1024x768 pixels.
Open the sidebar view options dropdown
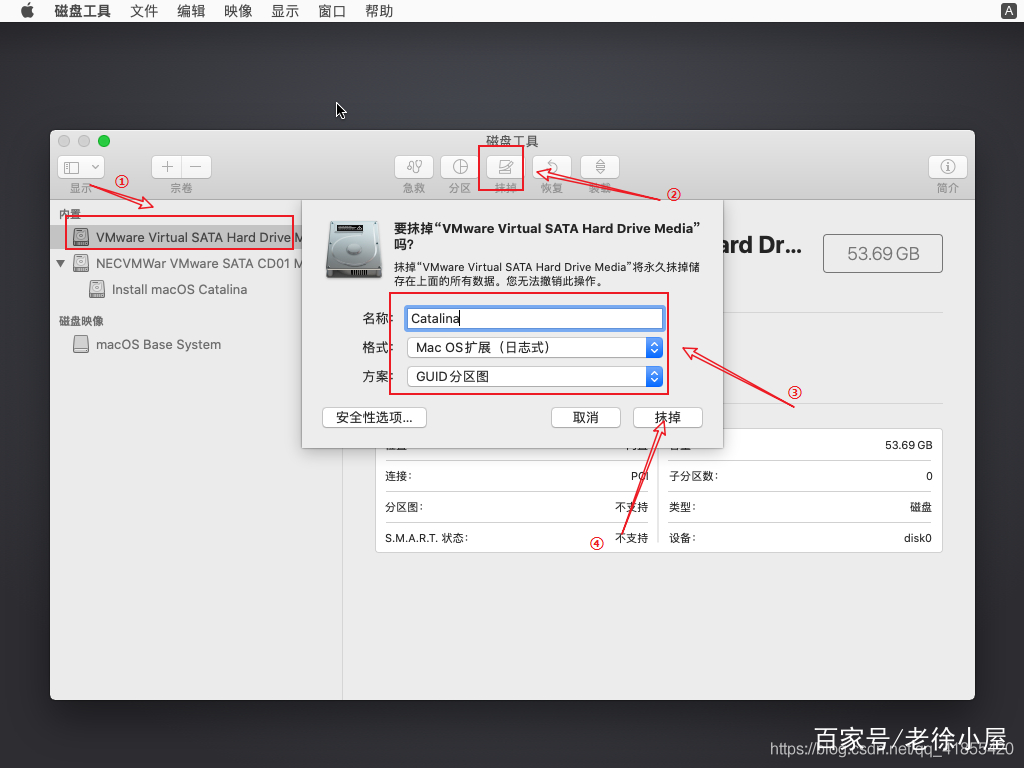pos(81,167)
